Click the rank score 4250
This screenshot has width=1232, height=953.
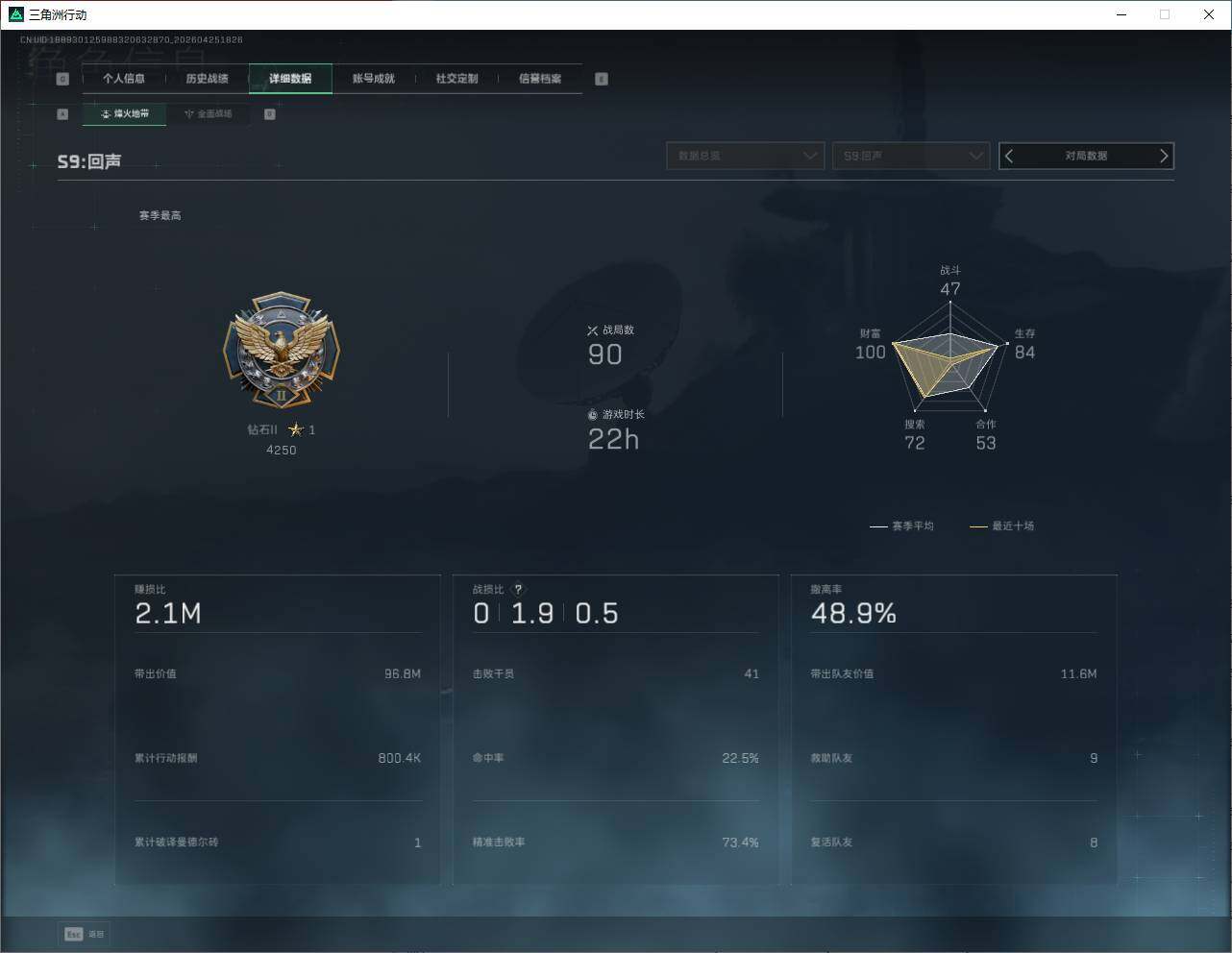282,451
